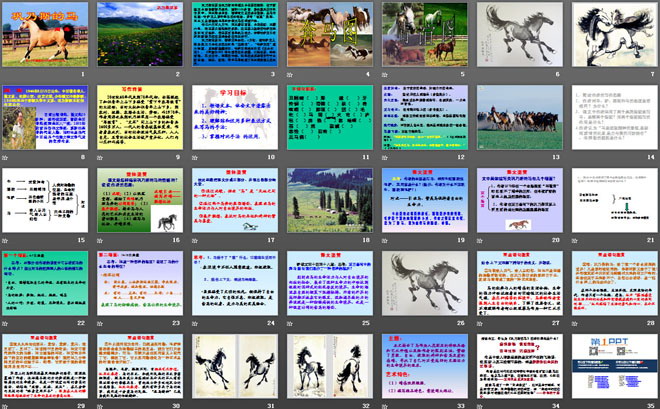The width and height of the screenshot is (660, 409).
Task: Select slide 3 with the blue text background
Action: (x=233, y=34)
